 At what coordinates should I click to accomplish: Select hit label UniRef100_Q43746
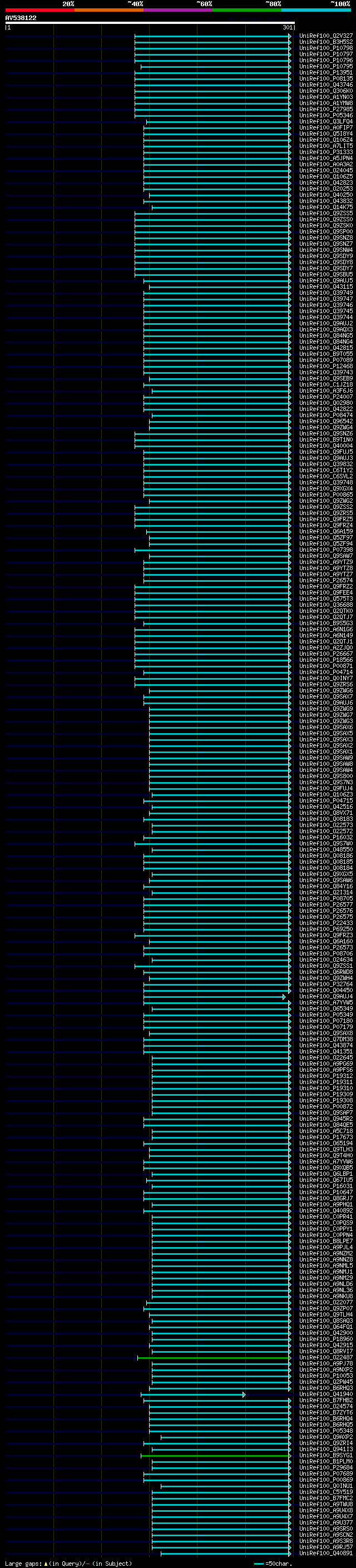[x=326, y=85]
